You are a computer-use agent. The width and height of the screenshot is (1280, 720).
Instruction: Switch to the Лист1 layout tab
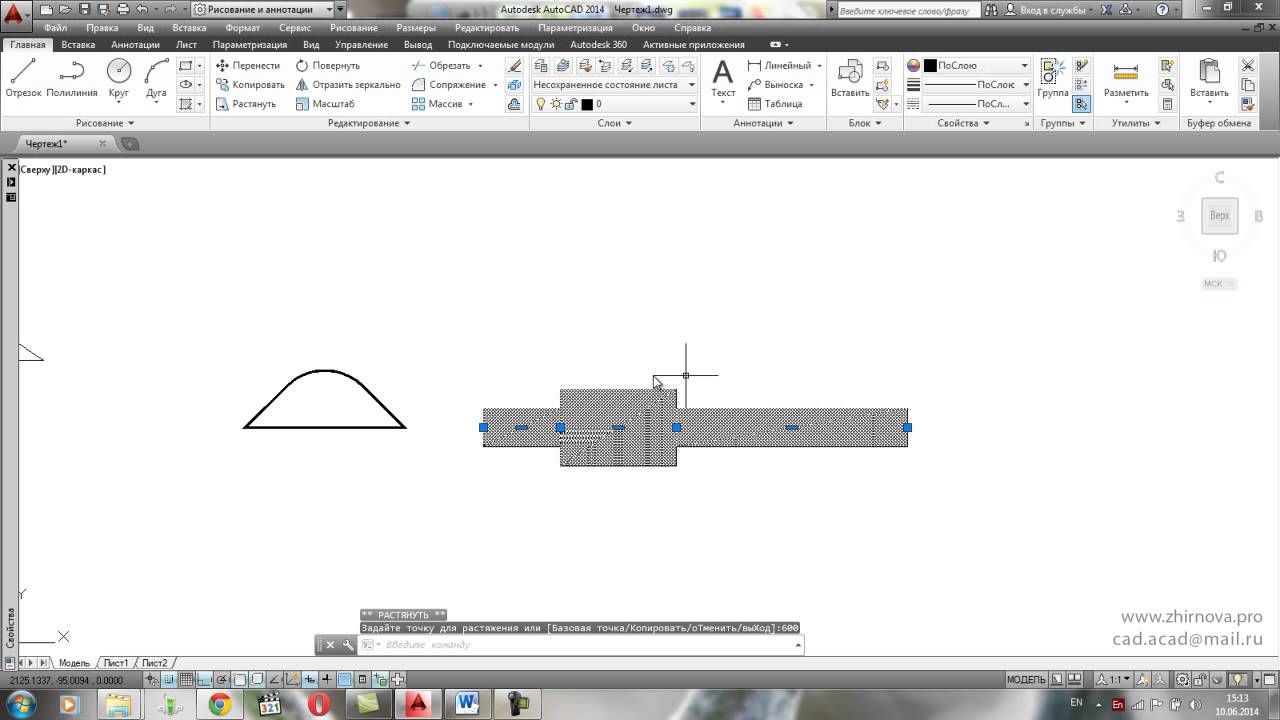115,663
